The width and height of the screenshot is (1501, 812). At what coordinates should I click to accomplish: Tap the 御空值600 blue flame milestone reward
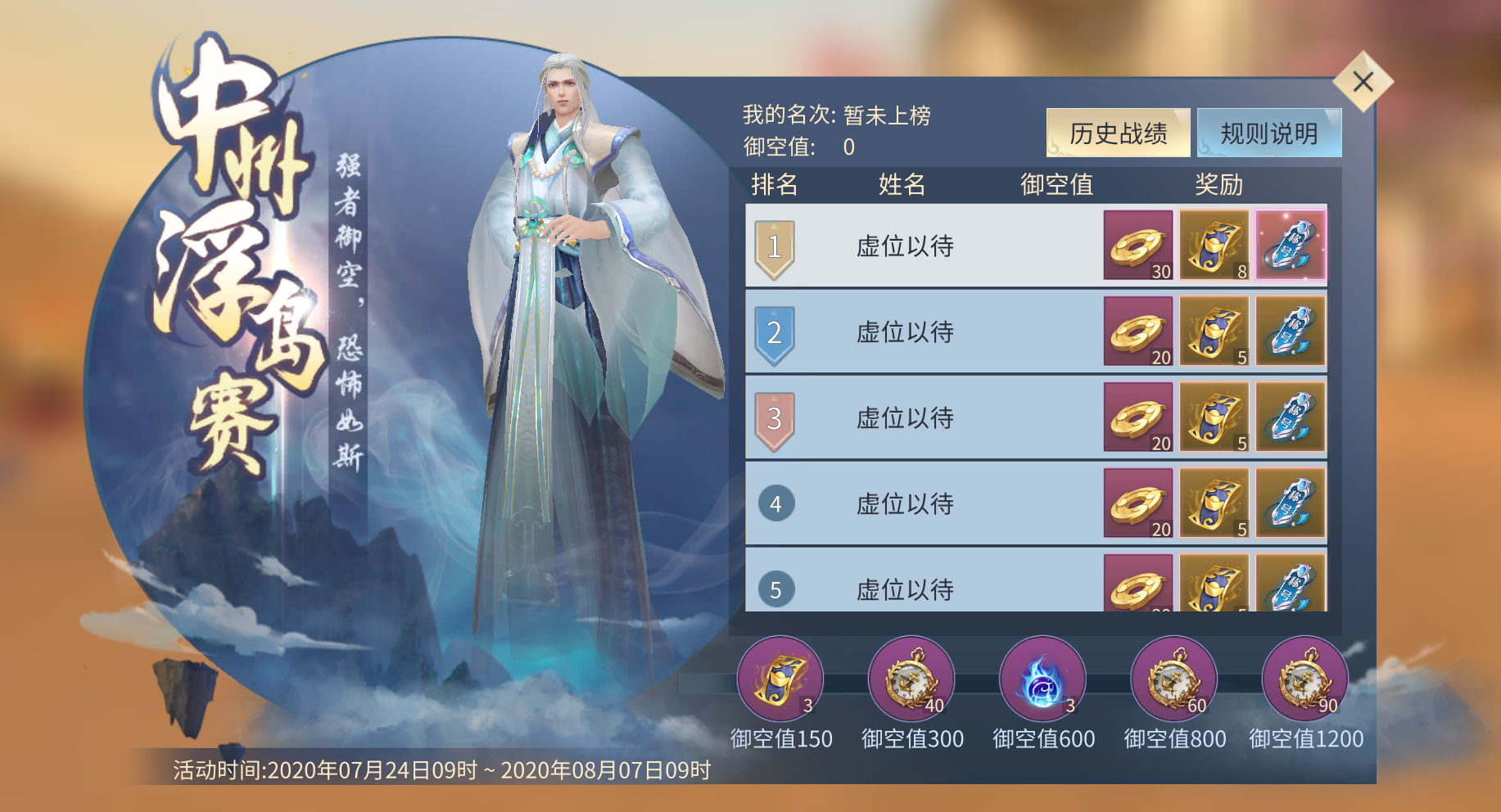(1043, 679)
